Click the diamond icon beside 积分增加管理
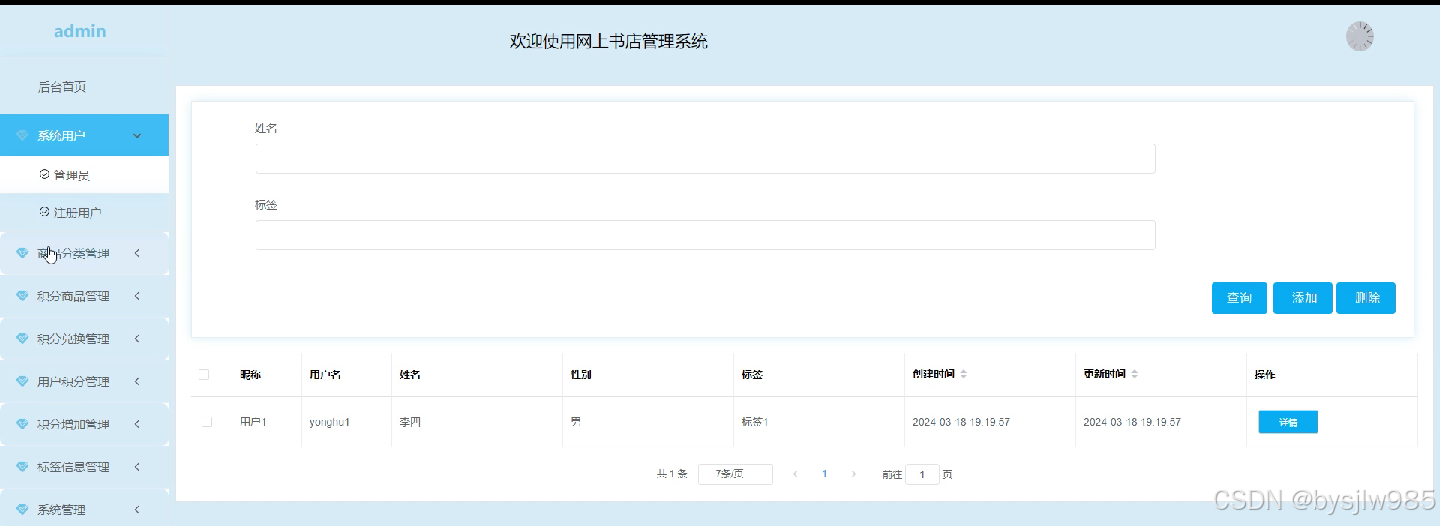 coord(22,424)
